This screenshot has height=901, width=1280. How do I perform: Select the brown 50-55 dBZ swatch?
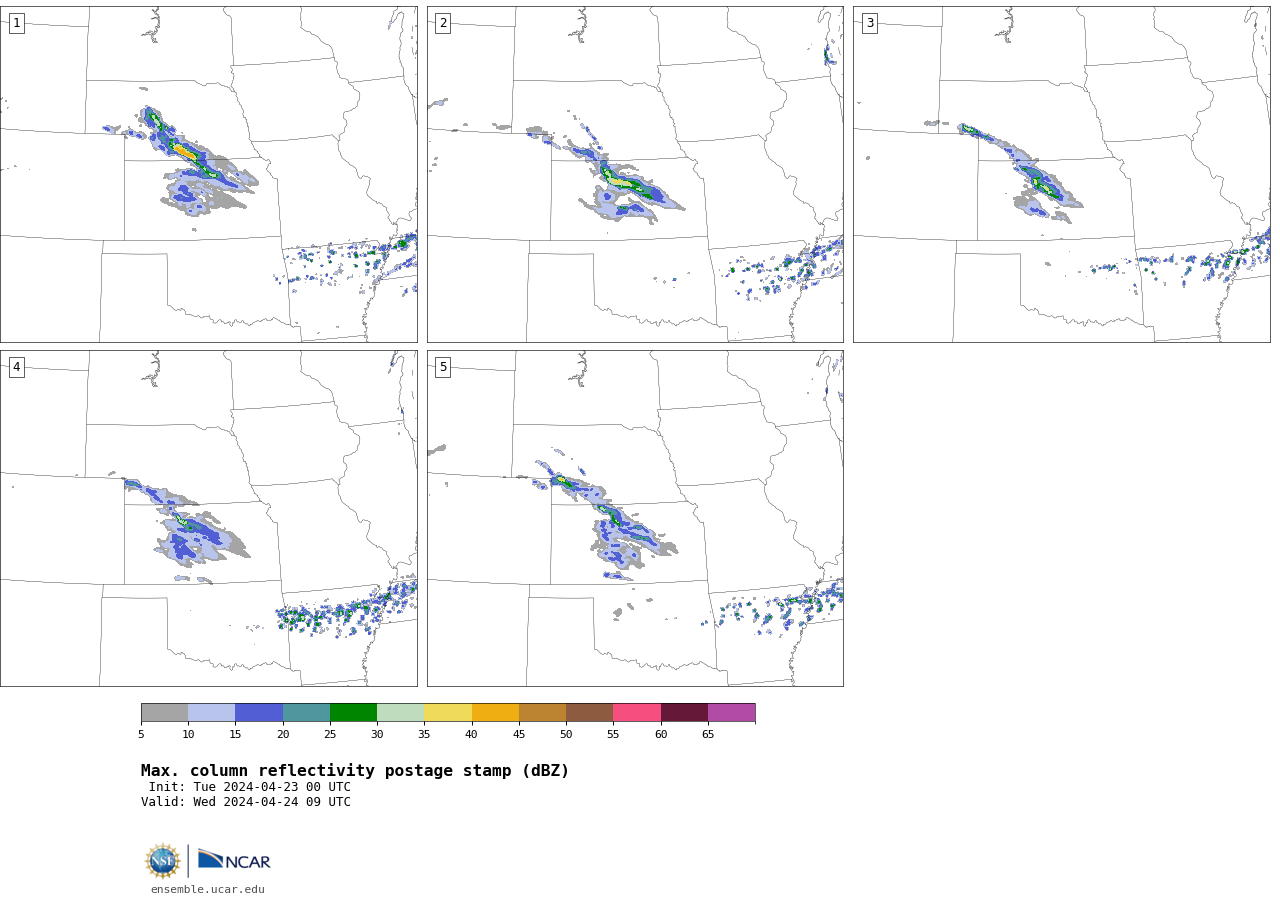coord(590,713)
